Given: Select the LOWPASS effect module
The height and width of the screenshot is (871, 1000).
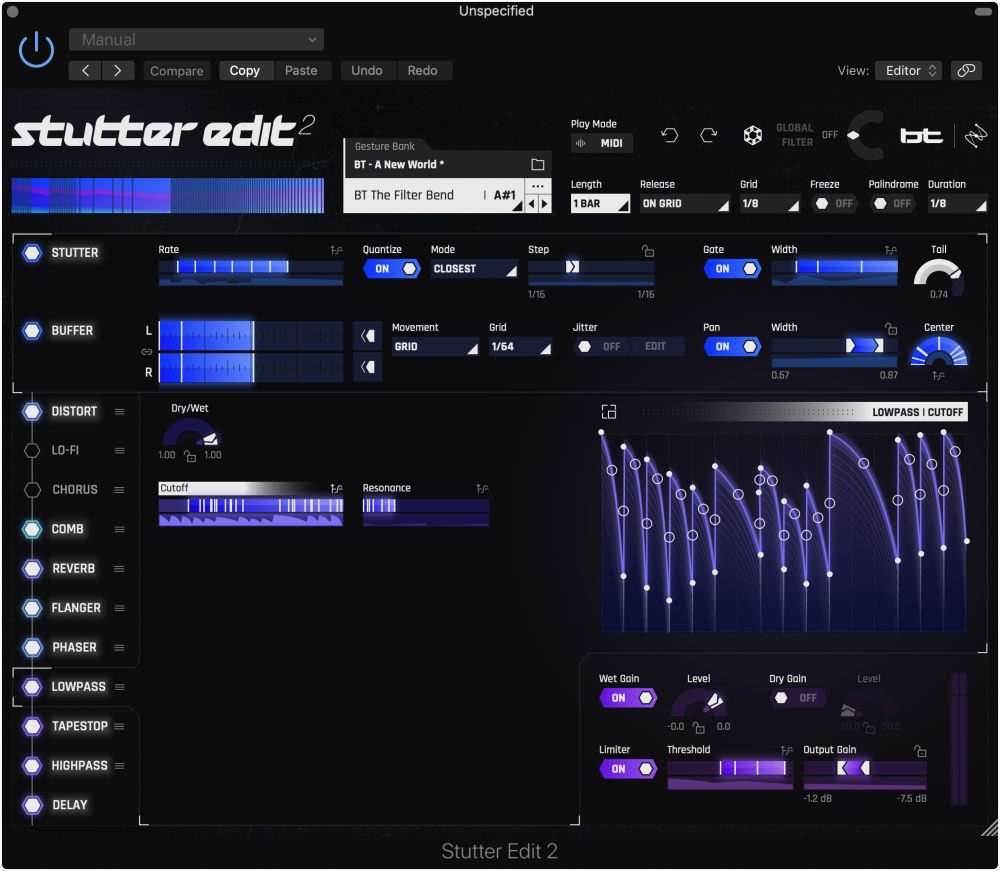Looking at the screenshot, I should [x=75, y=687].
